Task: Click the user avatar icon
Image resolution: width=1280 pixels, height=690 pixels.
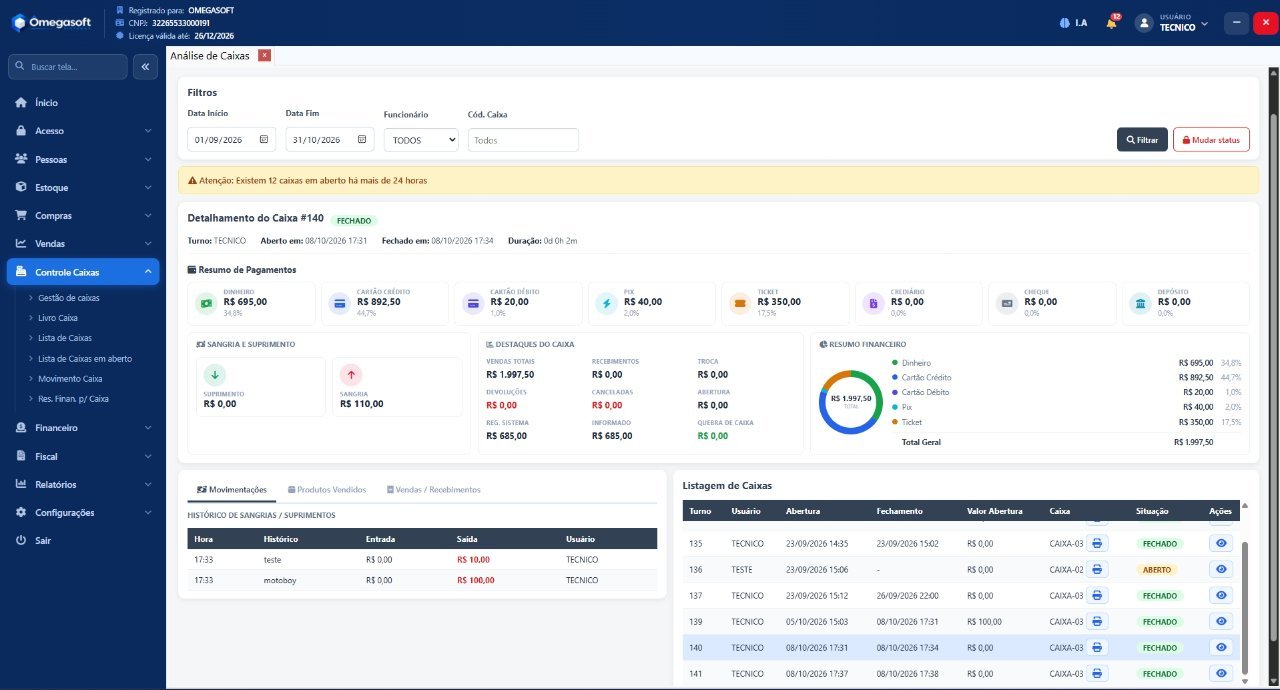Action: (1144, 23)
